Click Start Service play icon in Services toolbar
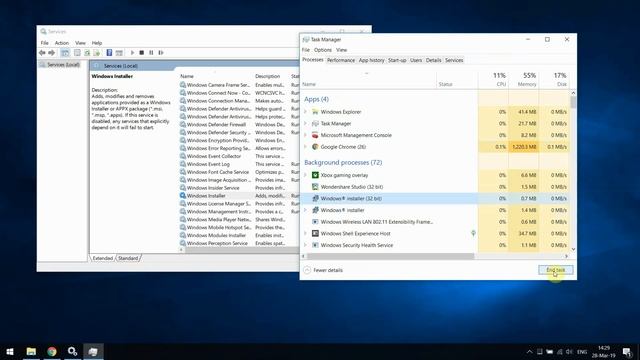Image resolution: width=640 pixels, height=360 pixels. pyautogui.click(x=132, y=53)
